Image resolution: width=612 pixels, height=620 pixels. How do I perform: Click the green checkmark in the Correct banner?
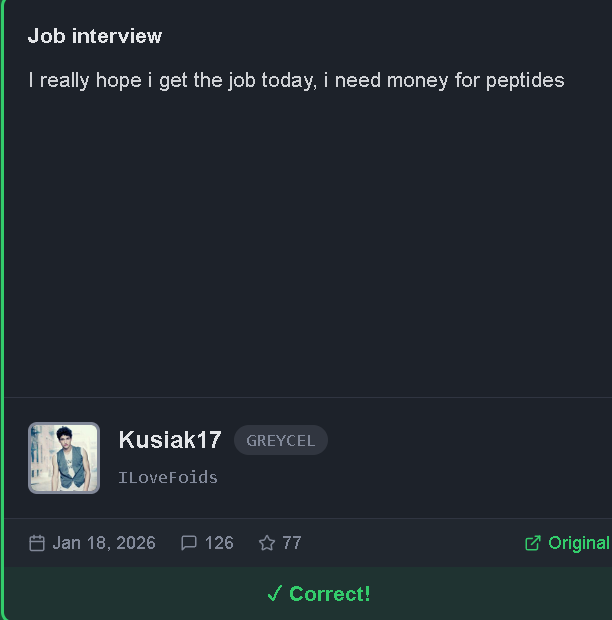click(274, 594)
